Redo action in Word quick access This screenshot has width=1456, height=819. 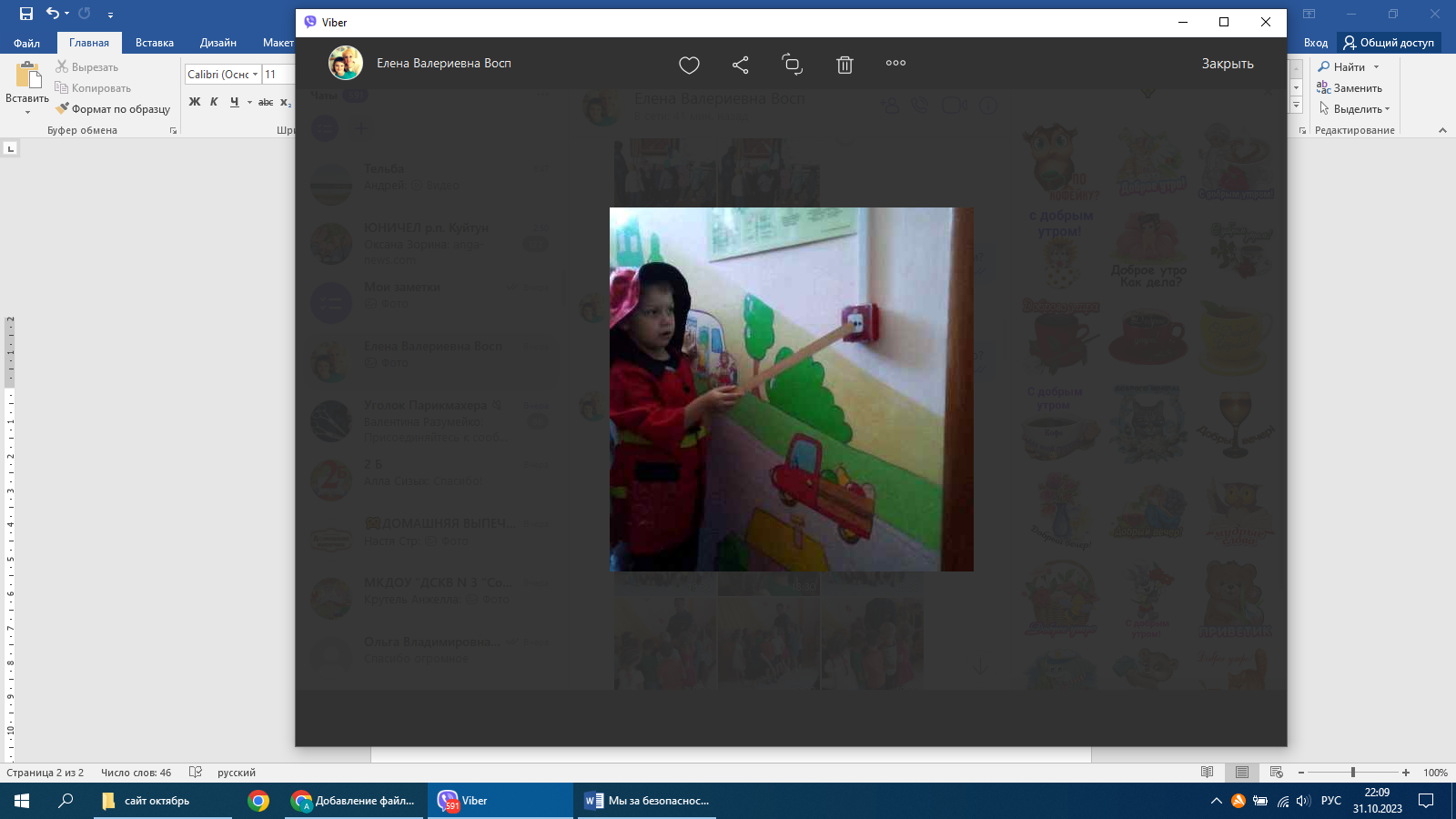pyautogui.click(x=85, y=14)
